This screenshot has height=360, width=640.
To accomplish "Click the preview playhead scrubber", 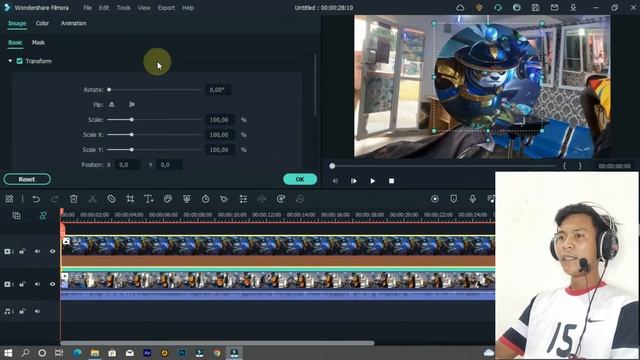I will pos(332,166).
